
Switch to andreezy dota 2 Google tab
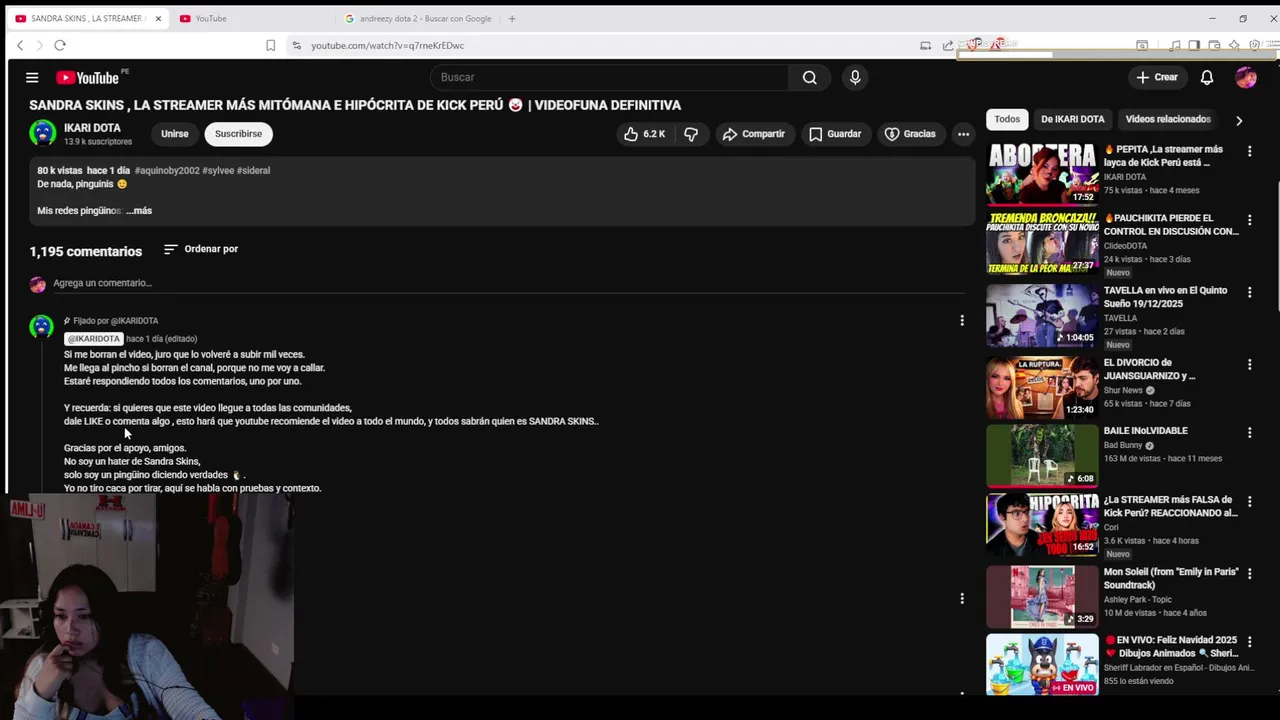418,18
